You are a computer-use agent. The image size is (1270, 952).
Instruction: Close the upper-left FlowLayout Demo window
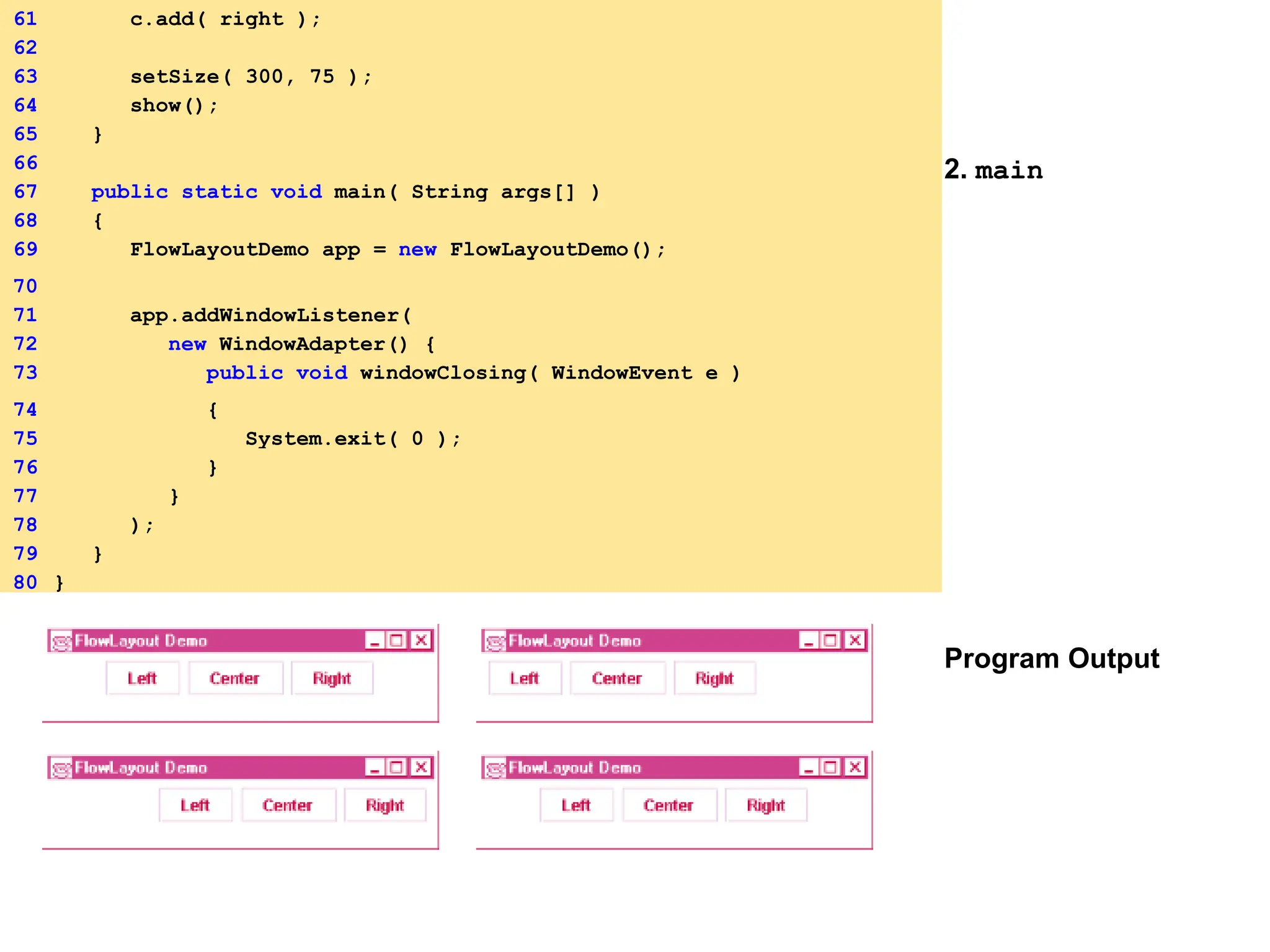[421, 641]
